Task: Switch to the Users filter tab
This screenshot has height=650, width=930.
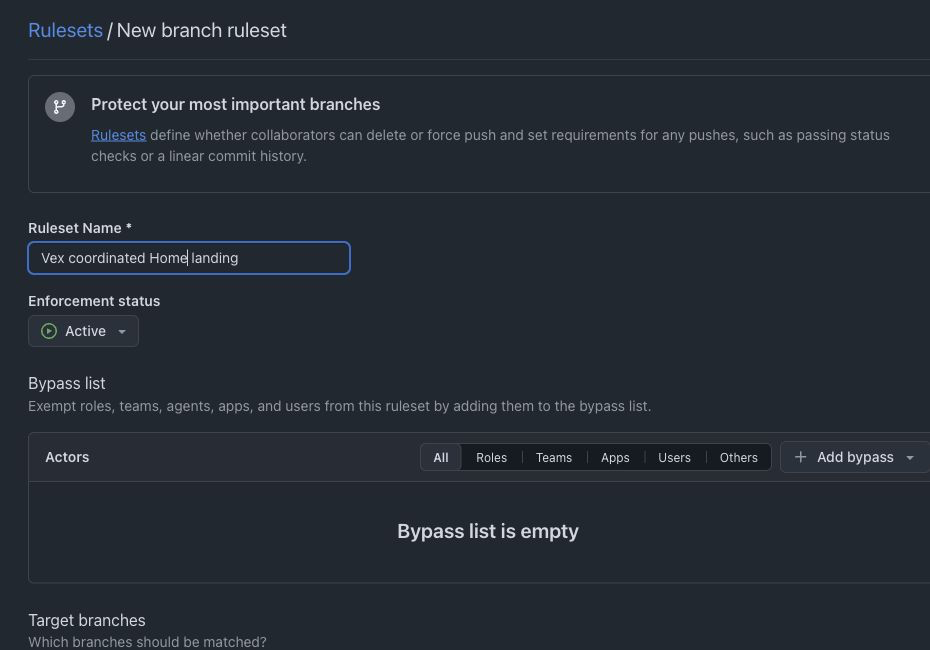Action: click(674, 457)
